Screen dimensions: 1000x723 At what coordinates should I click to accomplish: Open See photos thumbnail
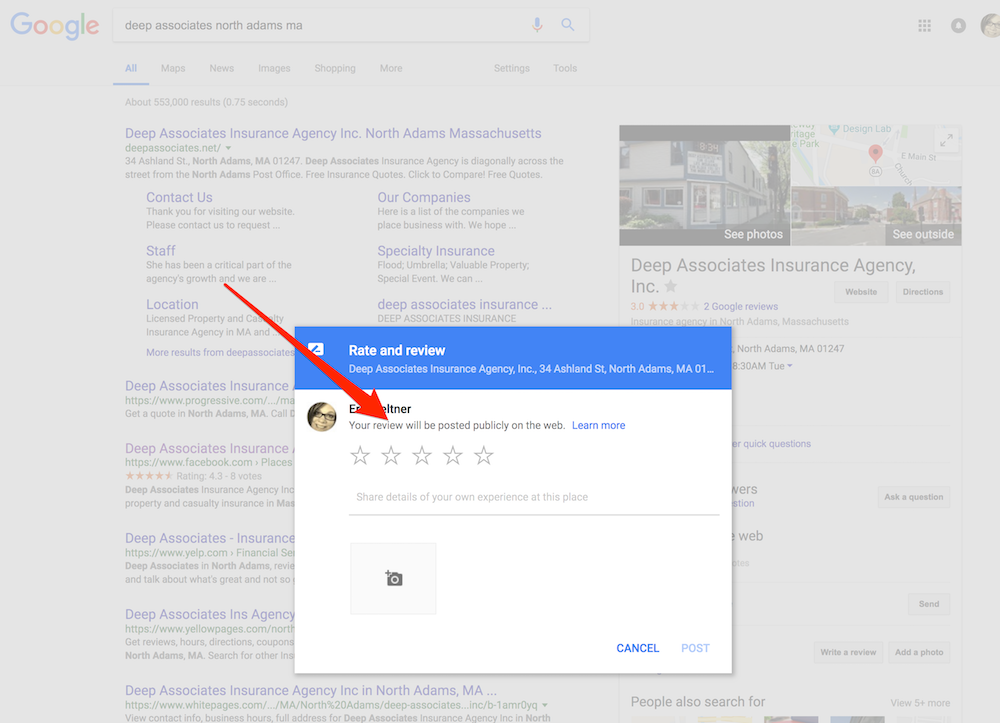[x=705, y=186]
